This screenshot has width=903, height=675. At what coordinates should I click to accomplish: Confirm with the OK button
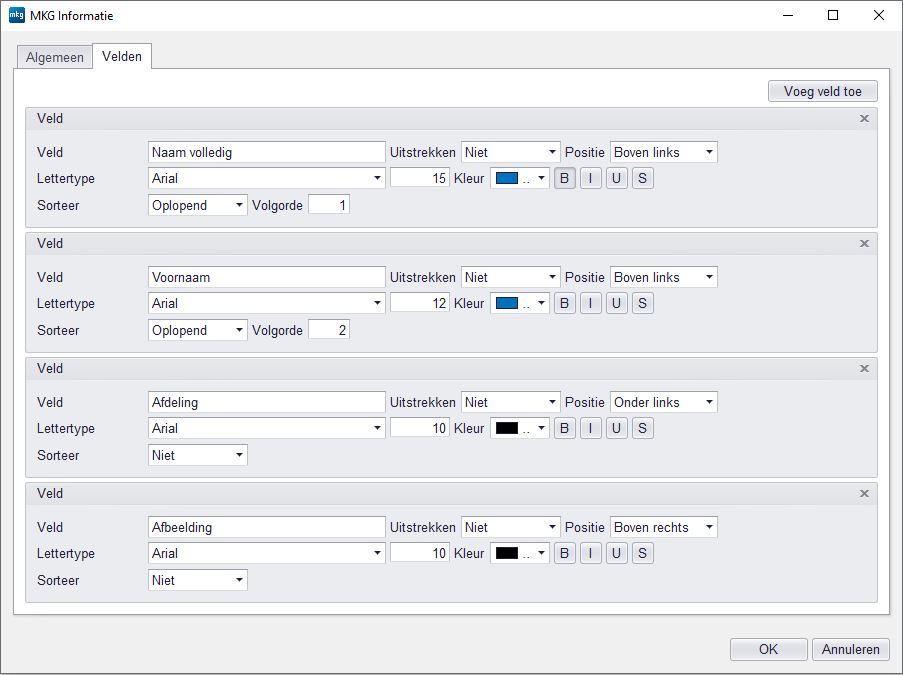click(768, 649)
